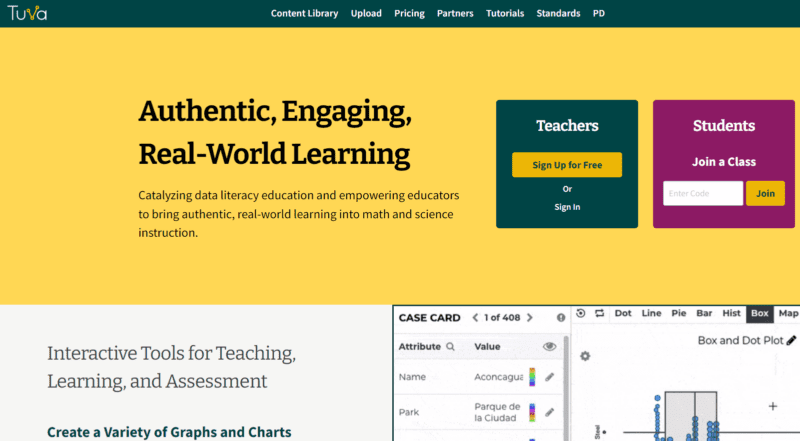Screen dimensions: 800x441
Task: Switch to the Pie chart tab
Action: (x=678, y=313)
